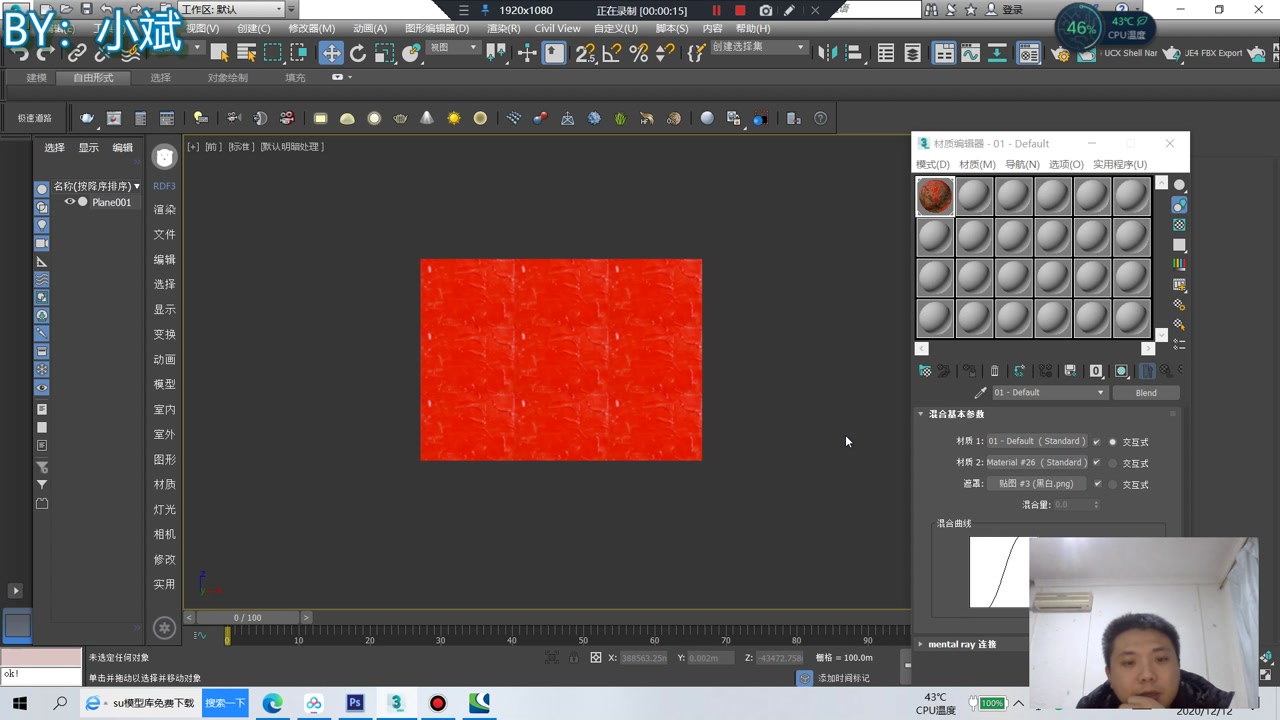Switch to the Freeform ribbon tab

93,77
